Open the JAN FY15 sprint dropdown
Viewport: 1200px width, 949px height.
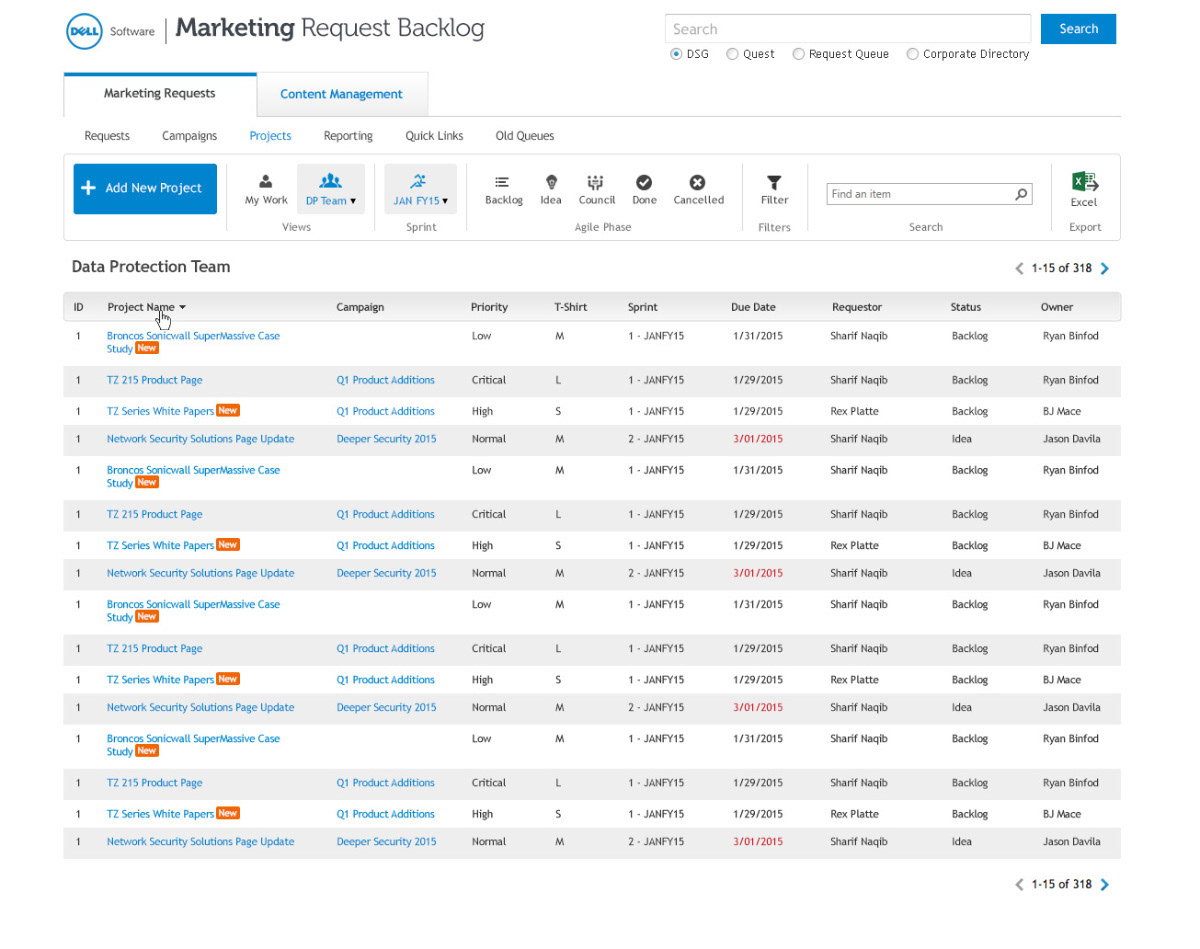420,189
